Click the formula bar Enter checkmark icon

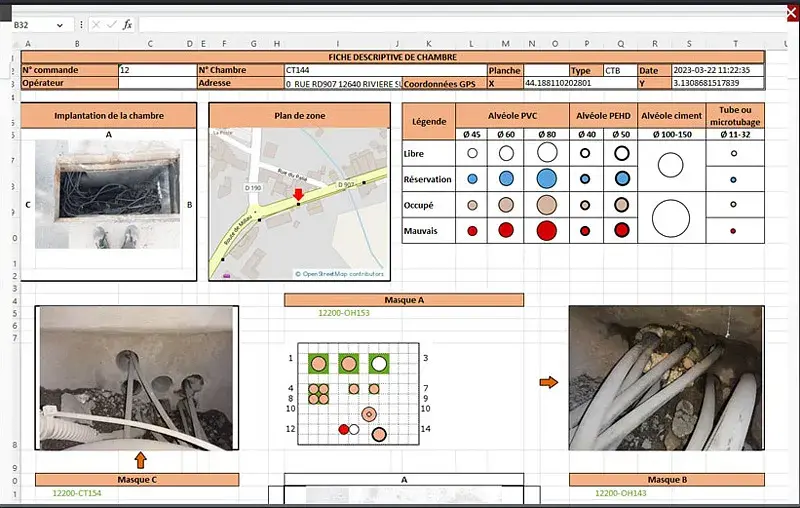111,24
